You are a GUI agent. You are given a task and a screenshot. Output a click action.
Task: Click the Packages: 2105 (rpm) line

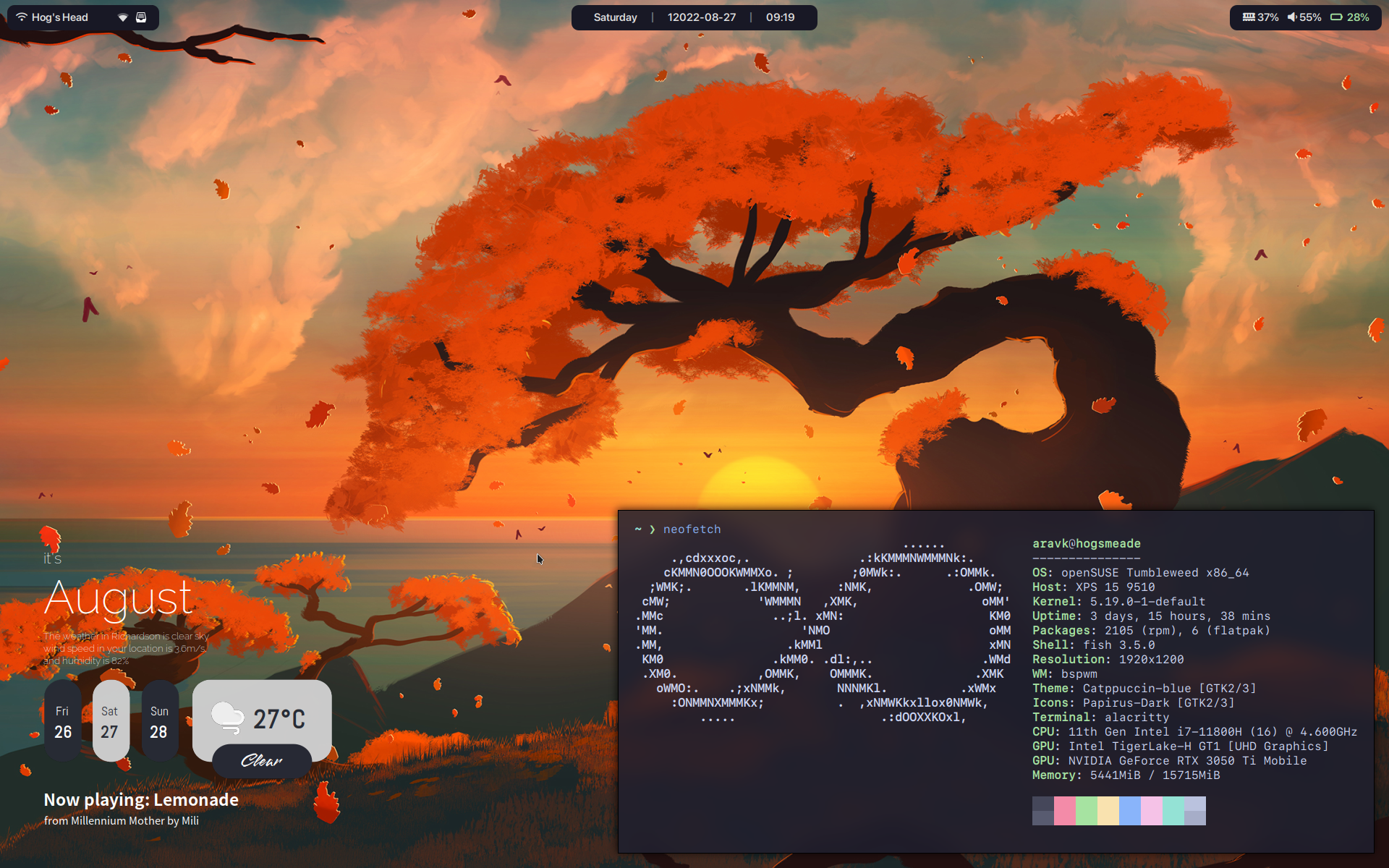(x=1152, y=631)
